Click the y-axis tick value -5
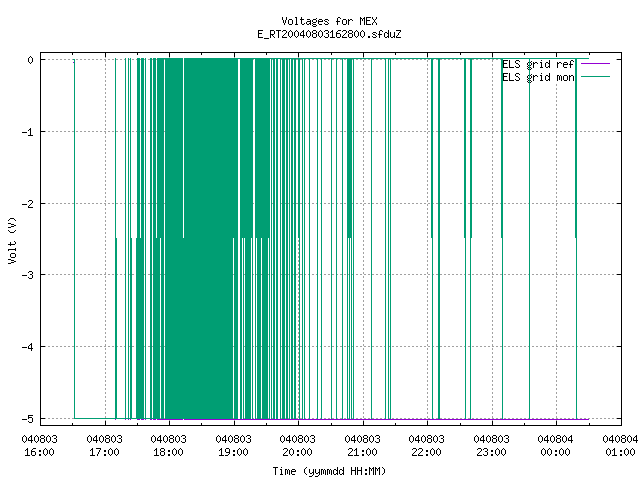Image resolution: width=640 pixels, height=480 pixels. [x=28, y=419]
